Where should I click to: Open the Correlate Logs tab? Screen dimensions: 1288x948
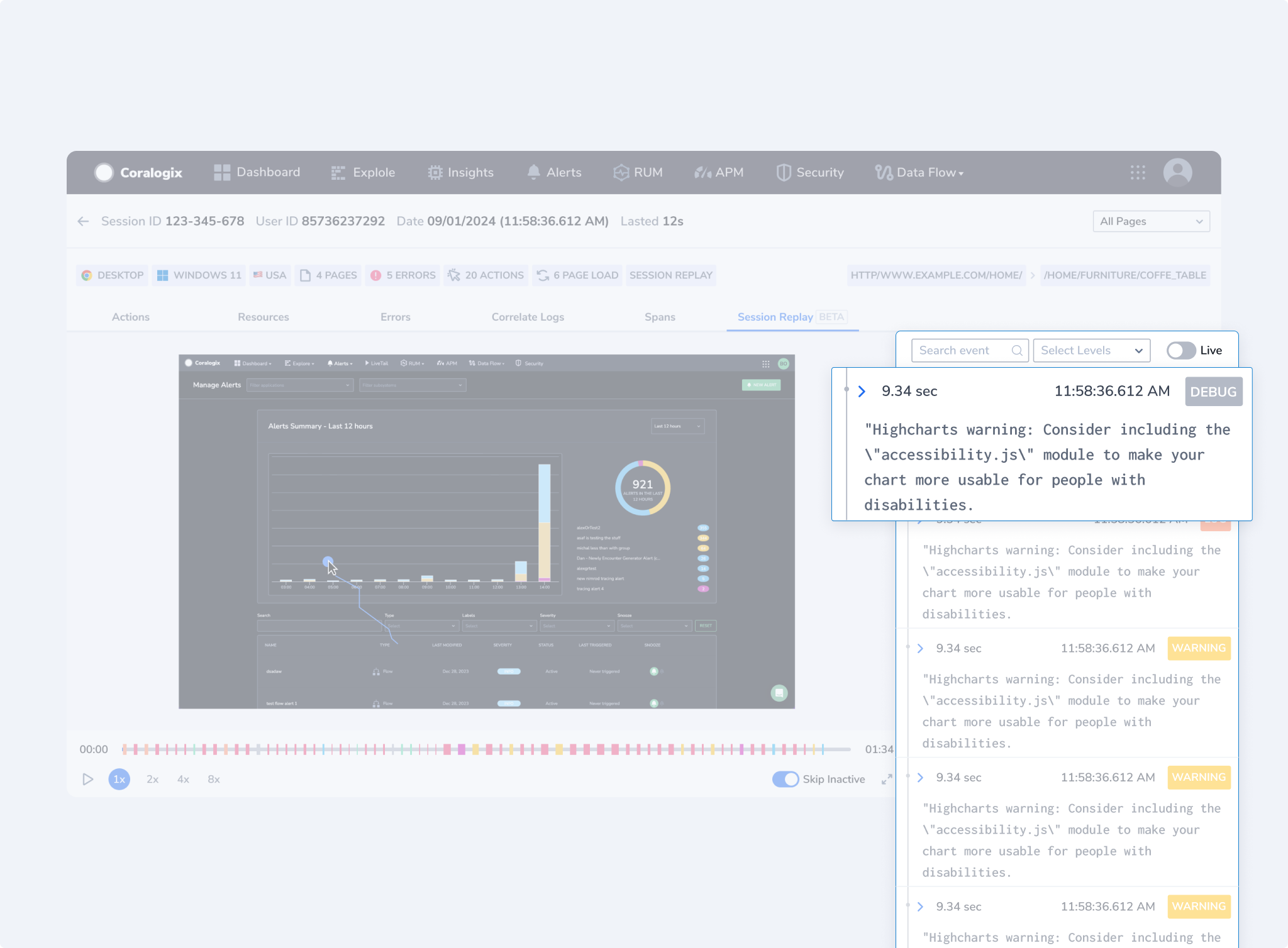[x=528, y=317]
